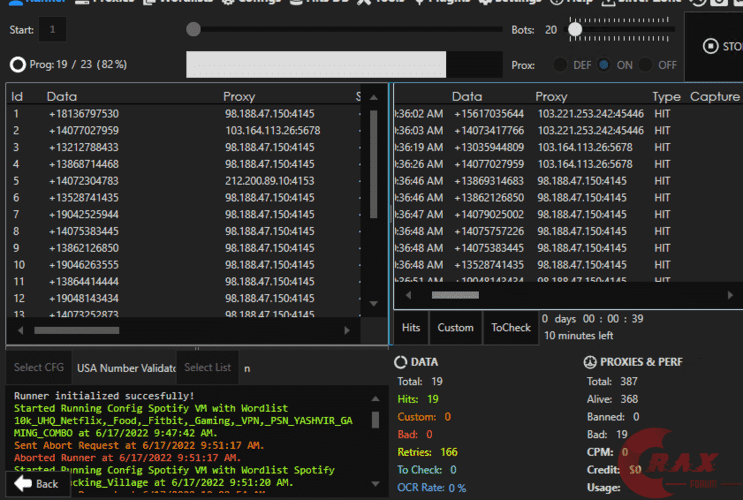Screen dimensions: 743x500
Task: Turn proxies OFF with radio option
Action: [x=646, y=65]
